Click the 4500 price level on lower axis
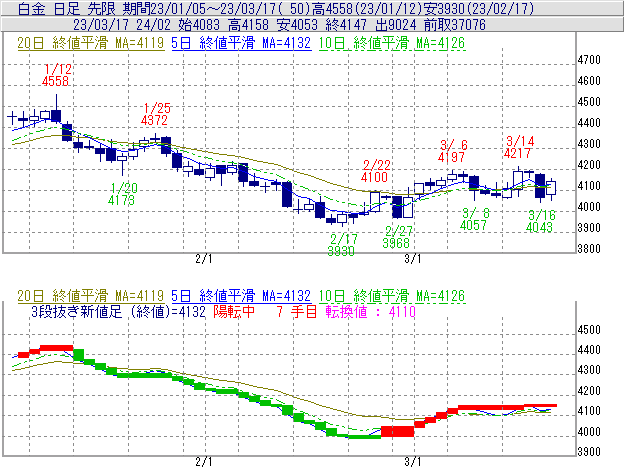Screen dimensions: 624x475 click(589, 330)
